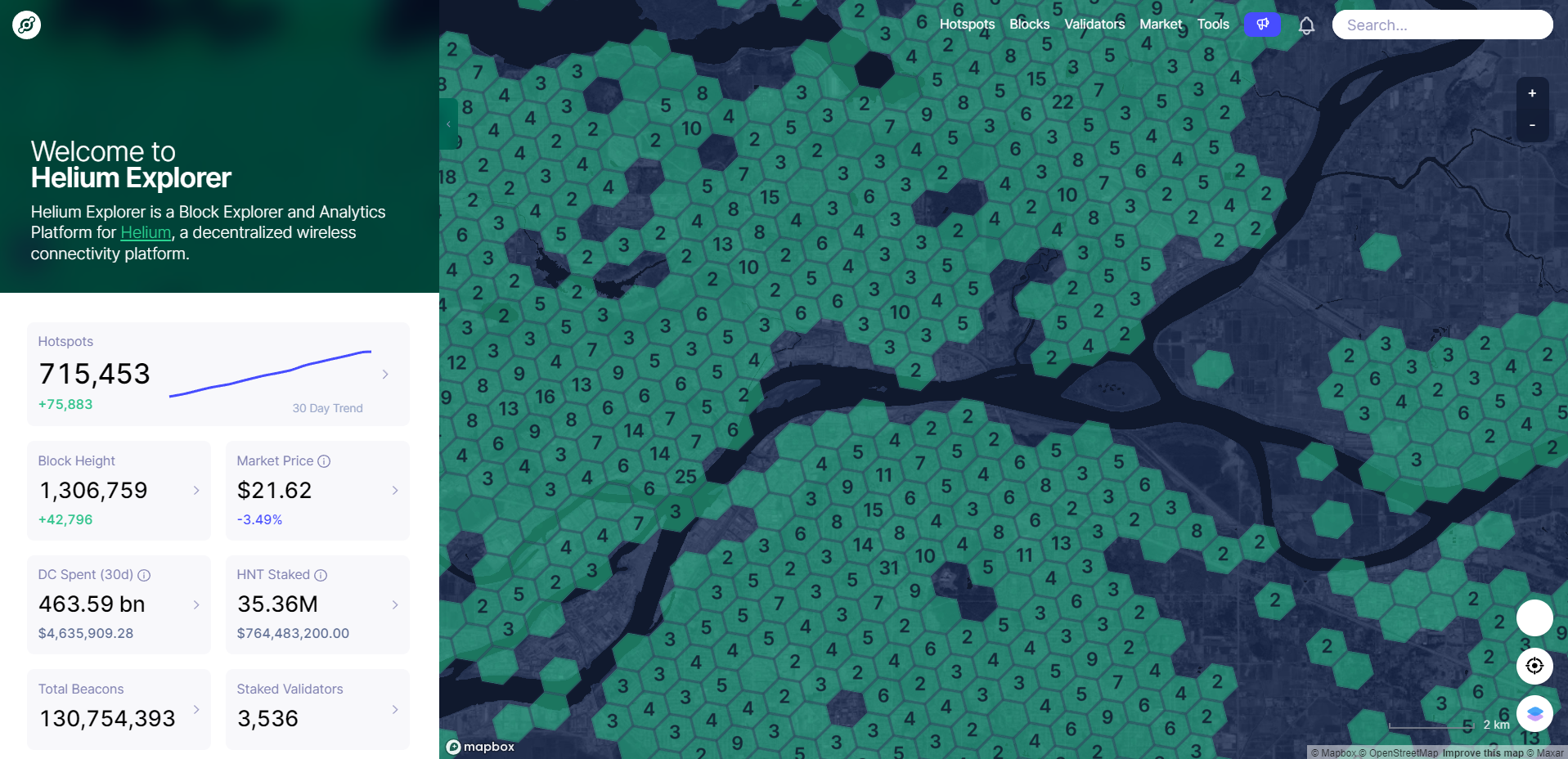
Task: Click the 715,453 hotspots count
Action: (95, 374)
